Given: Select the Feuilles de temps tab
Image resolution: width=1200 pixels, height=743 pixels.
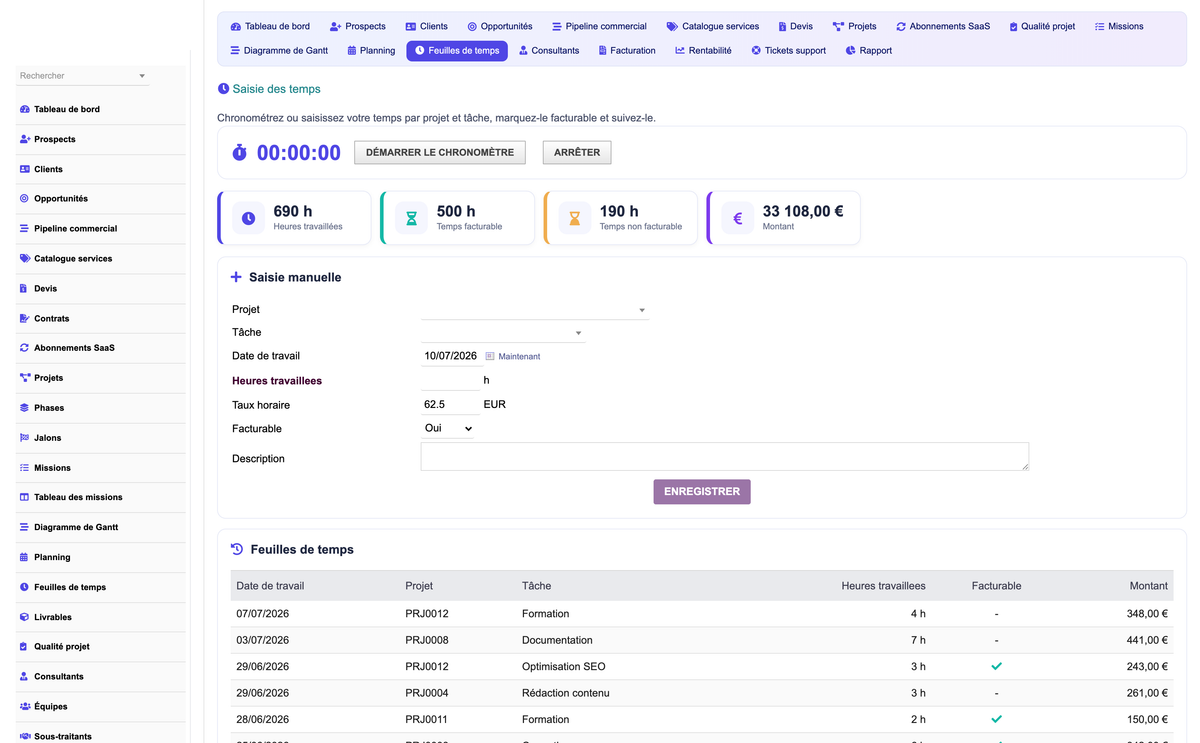Looking at the screenshot, I should [457, 50].
